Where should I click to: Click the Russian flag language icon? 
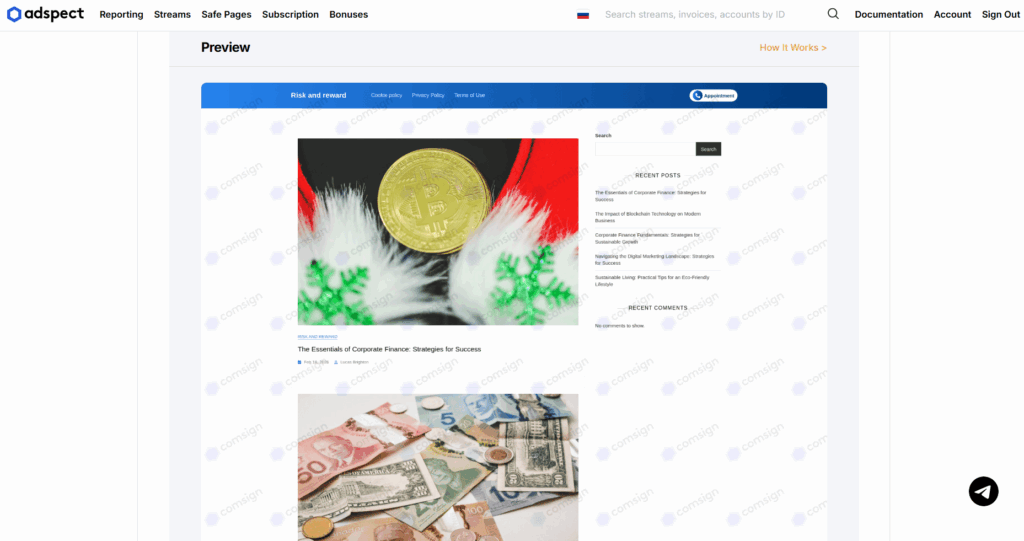tap(583, 14)
